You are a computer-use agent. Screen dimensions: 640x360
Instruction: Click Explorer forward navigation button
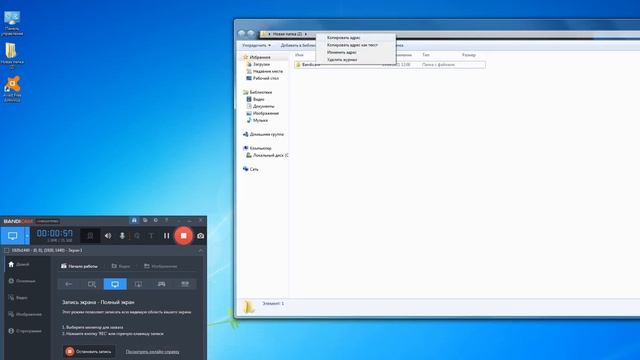pyautogui.click(x=251, y=34)
